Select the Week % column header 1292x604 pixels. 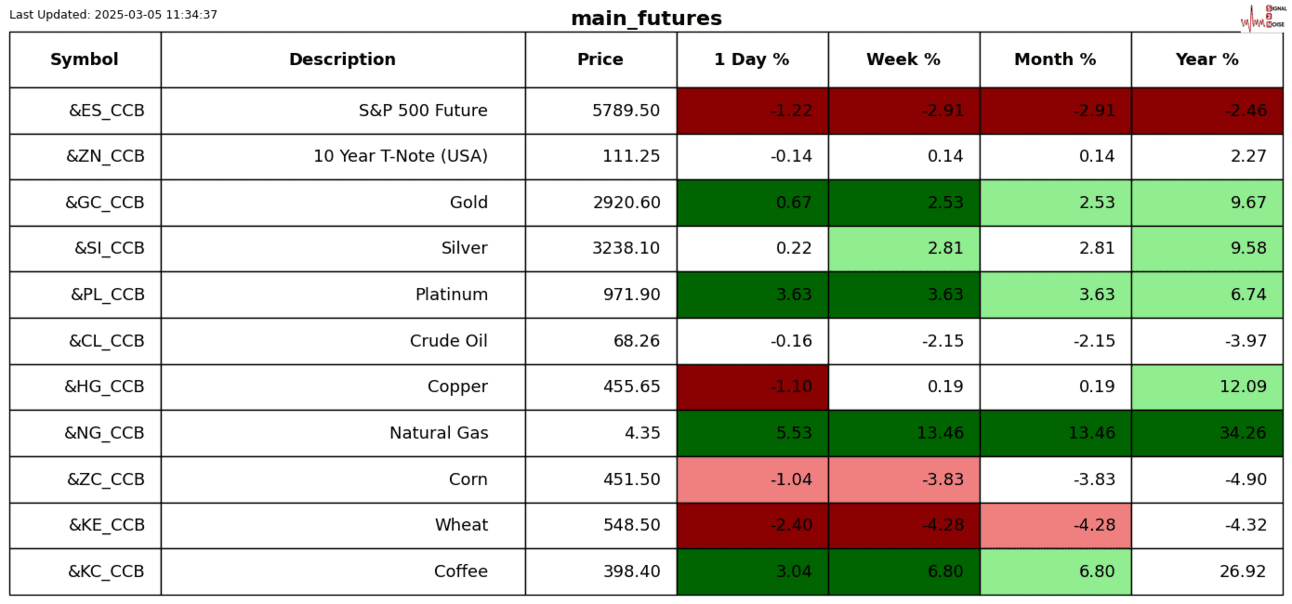904,60
